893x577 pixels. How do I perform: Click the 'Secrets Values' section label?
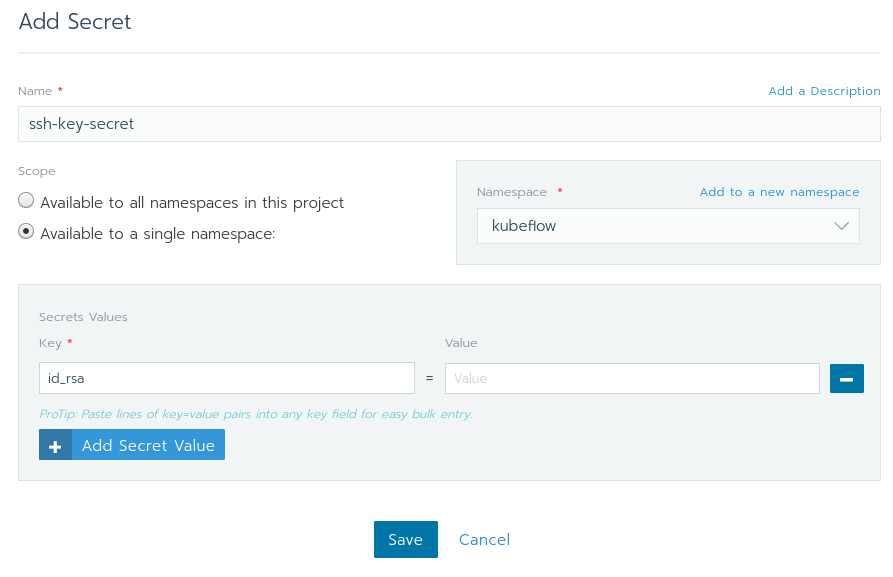83,317
